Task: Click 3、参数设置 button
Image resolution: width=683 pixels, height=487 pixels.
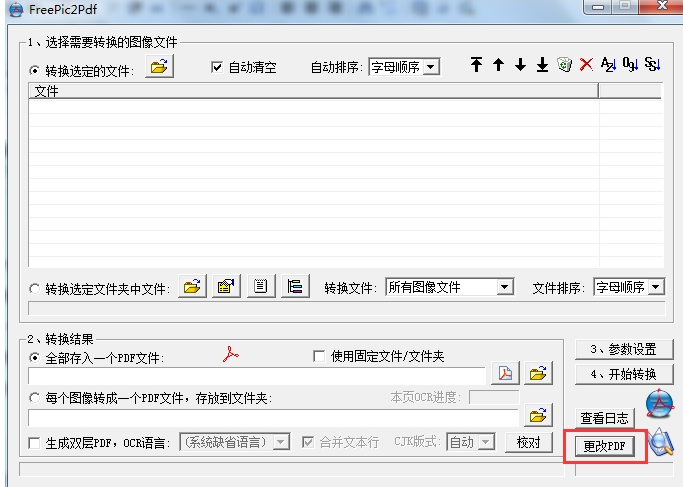Action: coord(624,349)
